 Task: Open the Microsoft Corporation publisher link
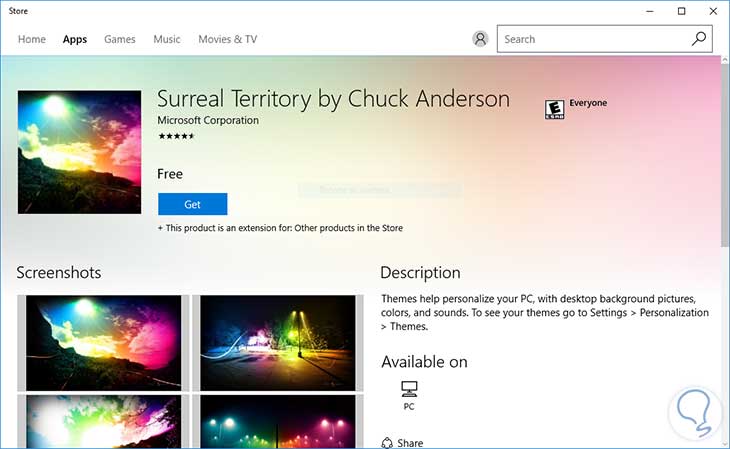208,120
